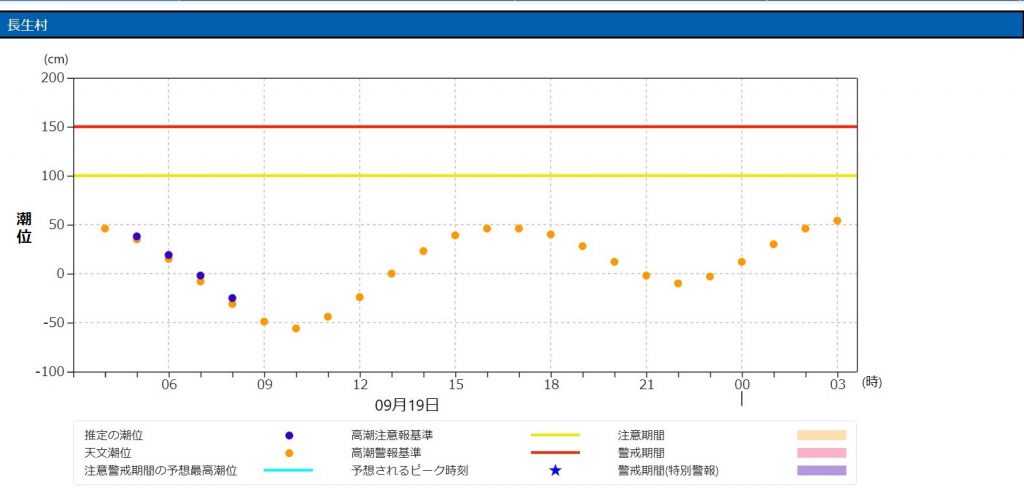Click the 長生村 header title
The image size is (1024, 493).
click(x=26, y=25)
